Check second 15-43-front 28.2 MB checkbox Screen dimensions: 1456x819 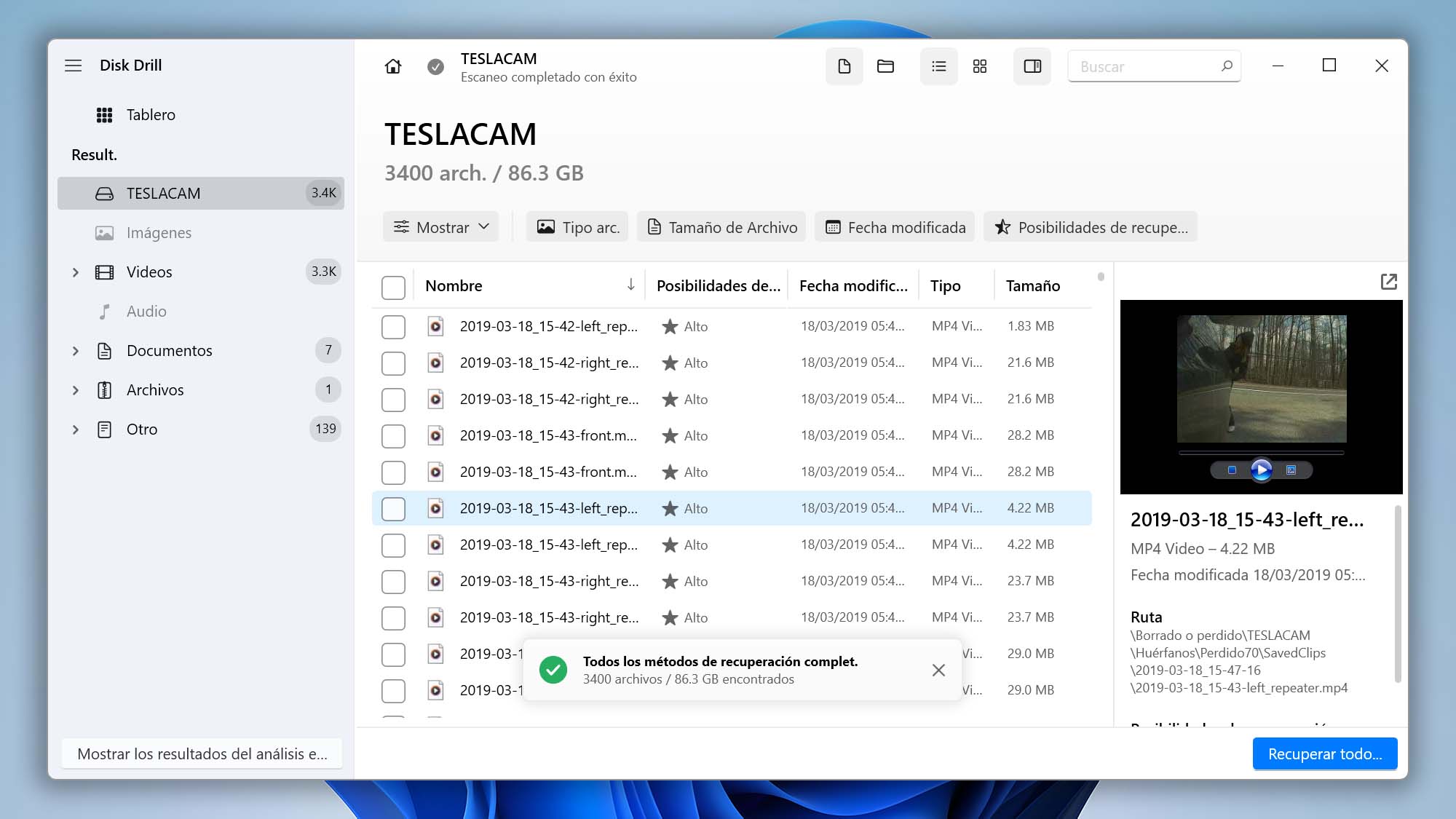[393, 472]
